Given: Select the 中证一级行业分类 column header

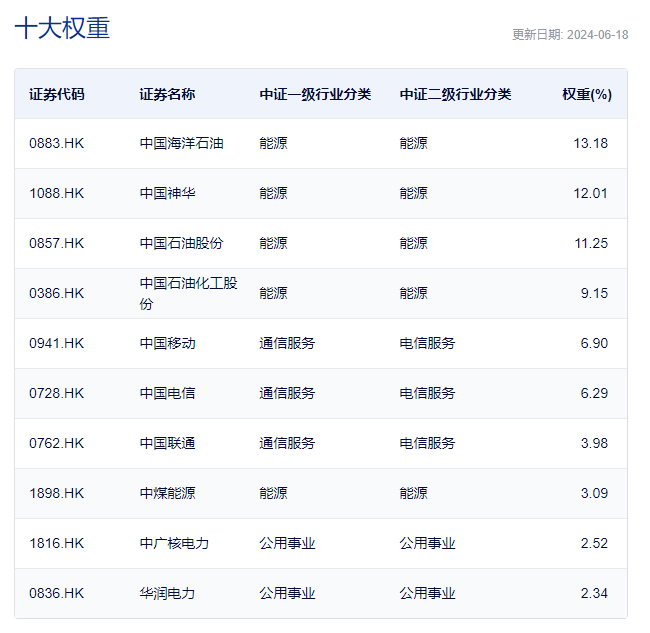Looking at the screenshot, I should coord(315,94).
